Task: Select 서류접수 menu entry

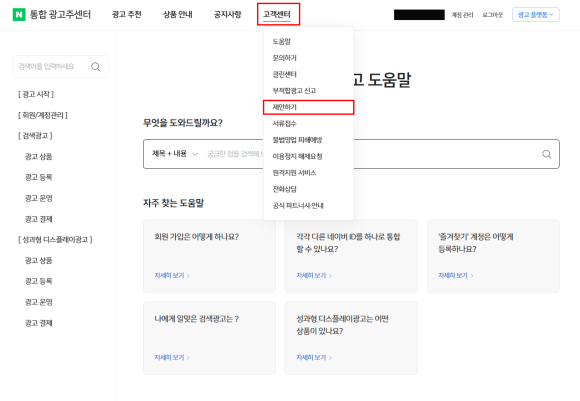Action: (284, 123)
